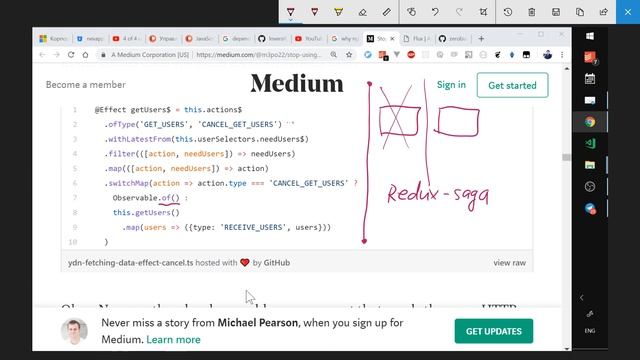Clear all ink with the trash icon

(531, 12)
